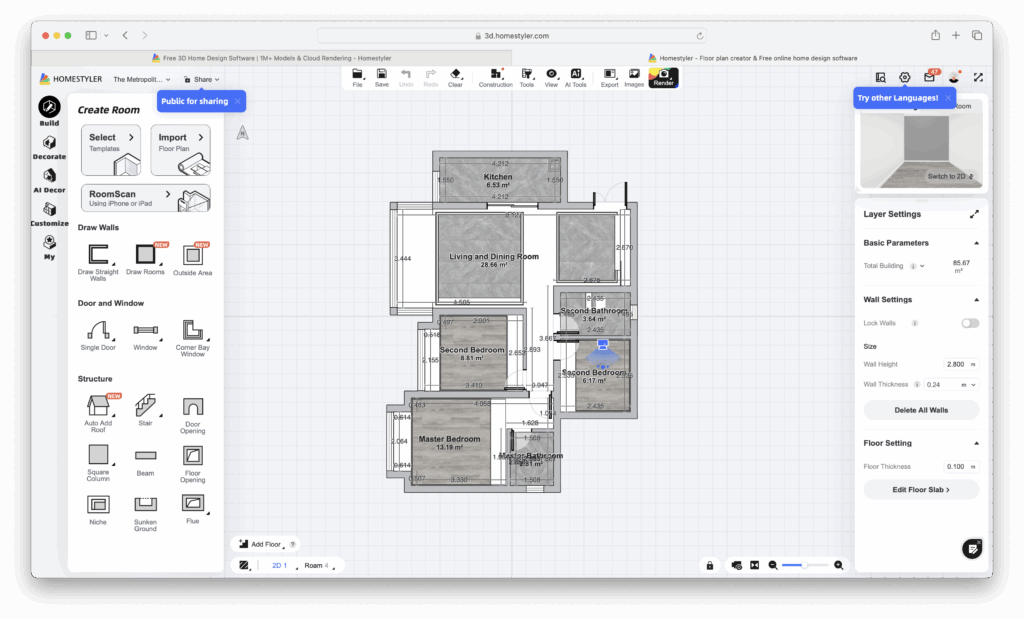Open the RoomScan feature
The image size is (1024, 619).
coord(145,197)
